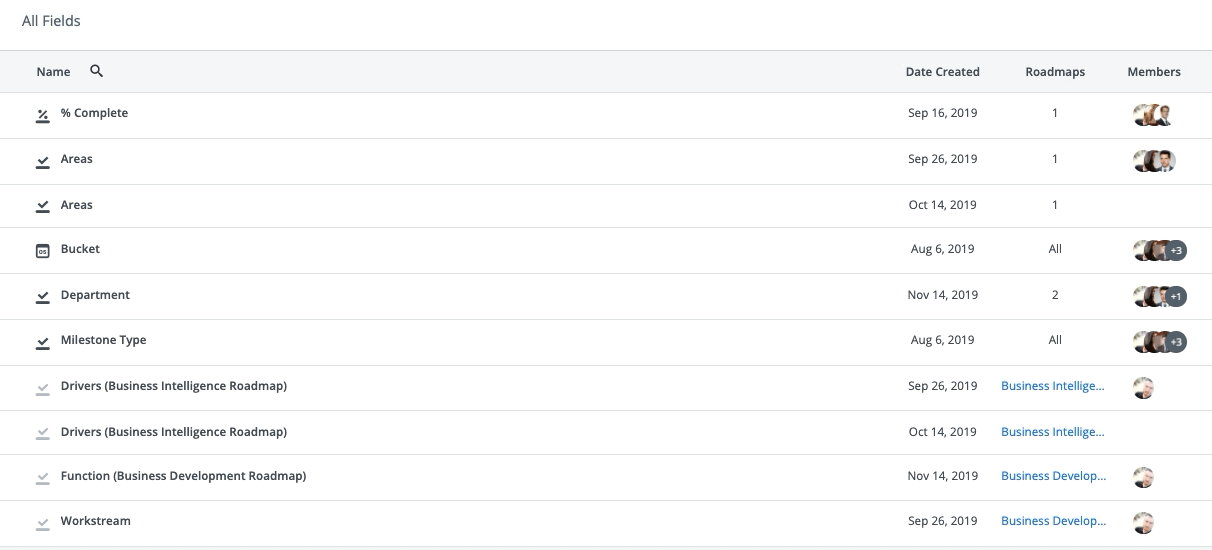Click the Function field type icon
The image size is (1212, 550).
43,478
